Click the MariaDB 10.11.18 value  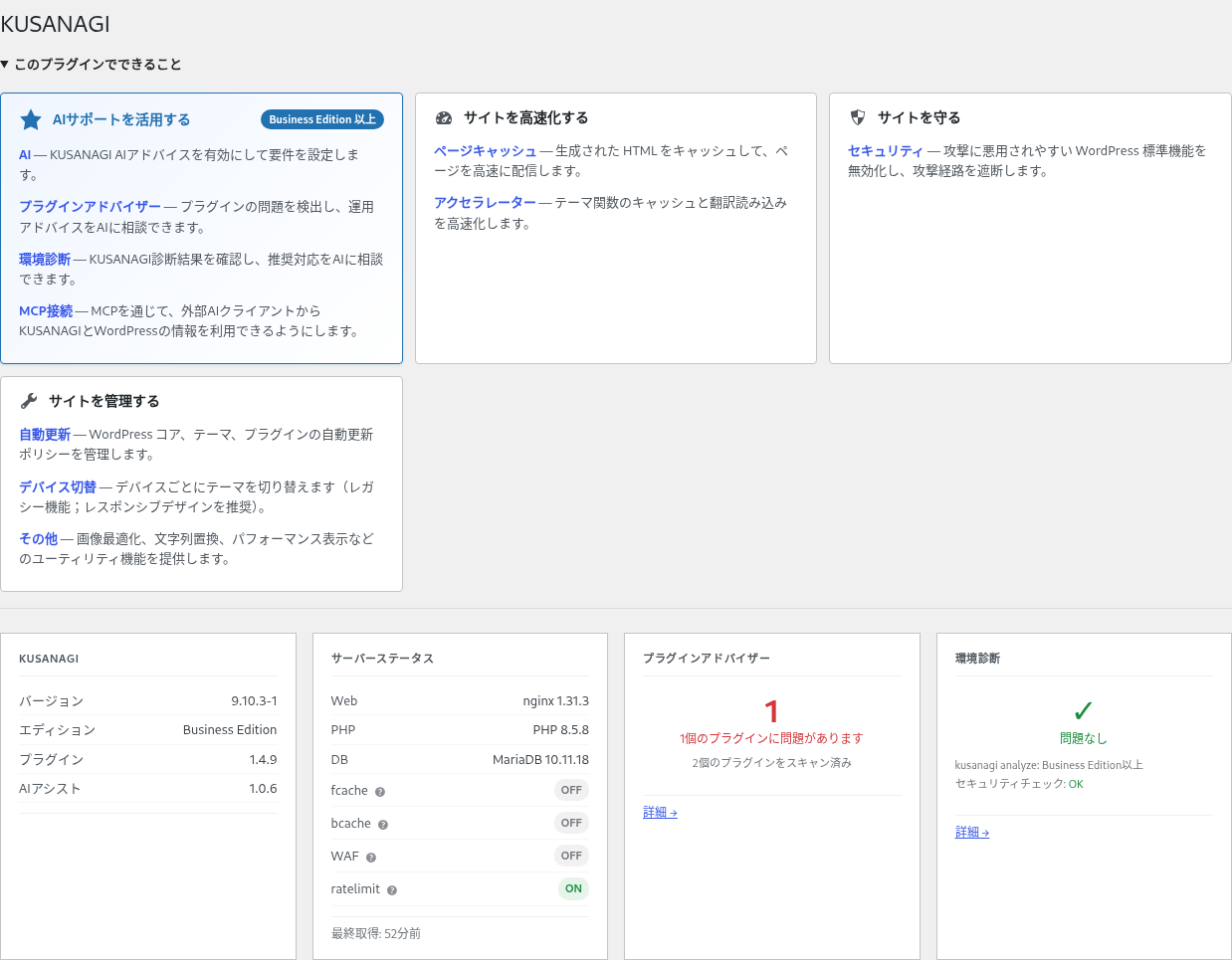[541, 759]
